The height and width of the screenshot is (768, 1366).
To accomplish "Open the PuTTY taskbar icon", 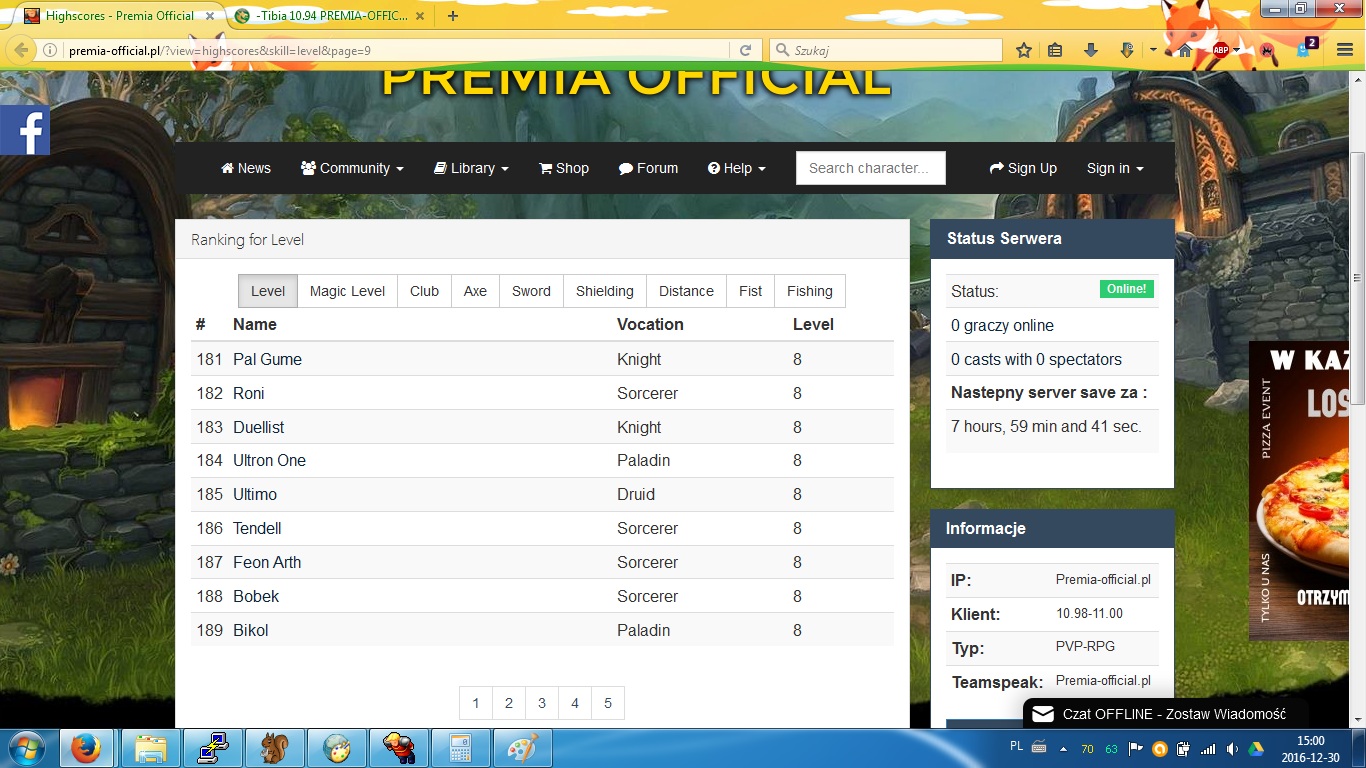I will (x=213, y=748).
